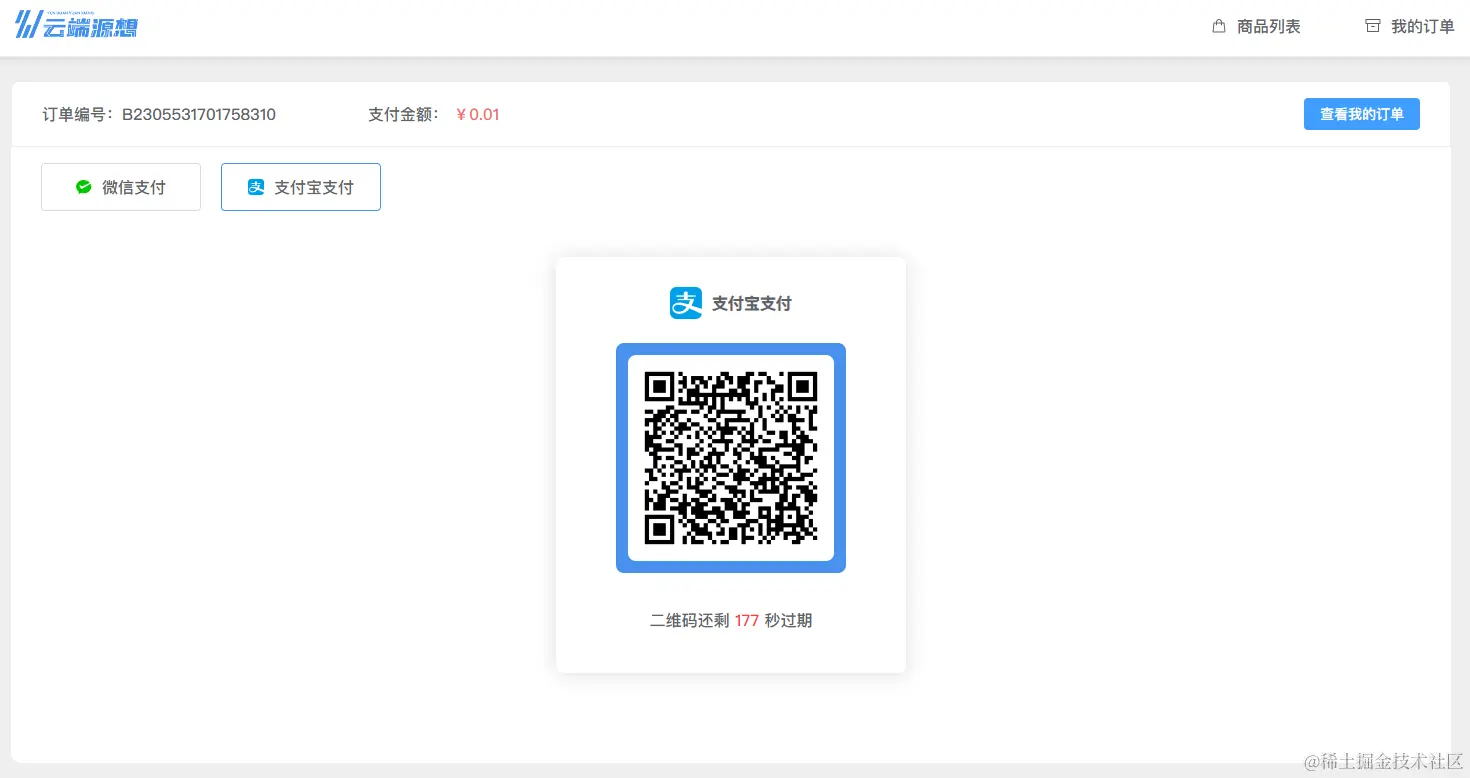The height and width of the screenshot is (778, 1470).
Task: Open 商品列表 in the top navigation
Action: tap(1268, 27)
